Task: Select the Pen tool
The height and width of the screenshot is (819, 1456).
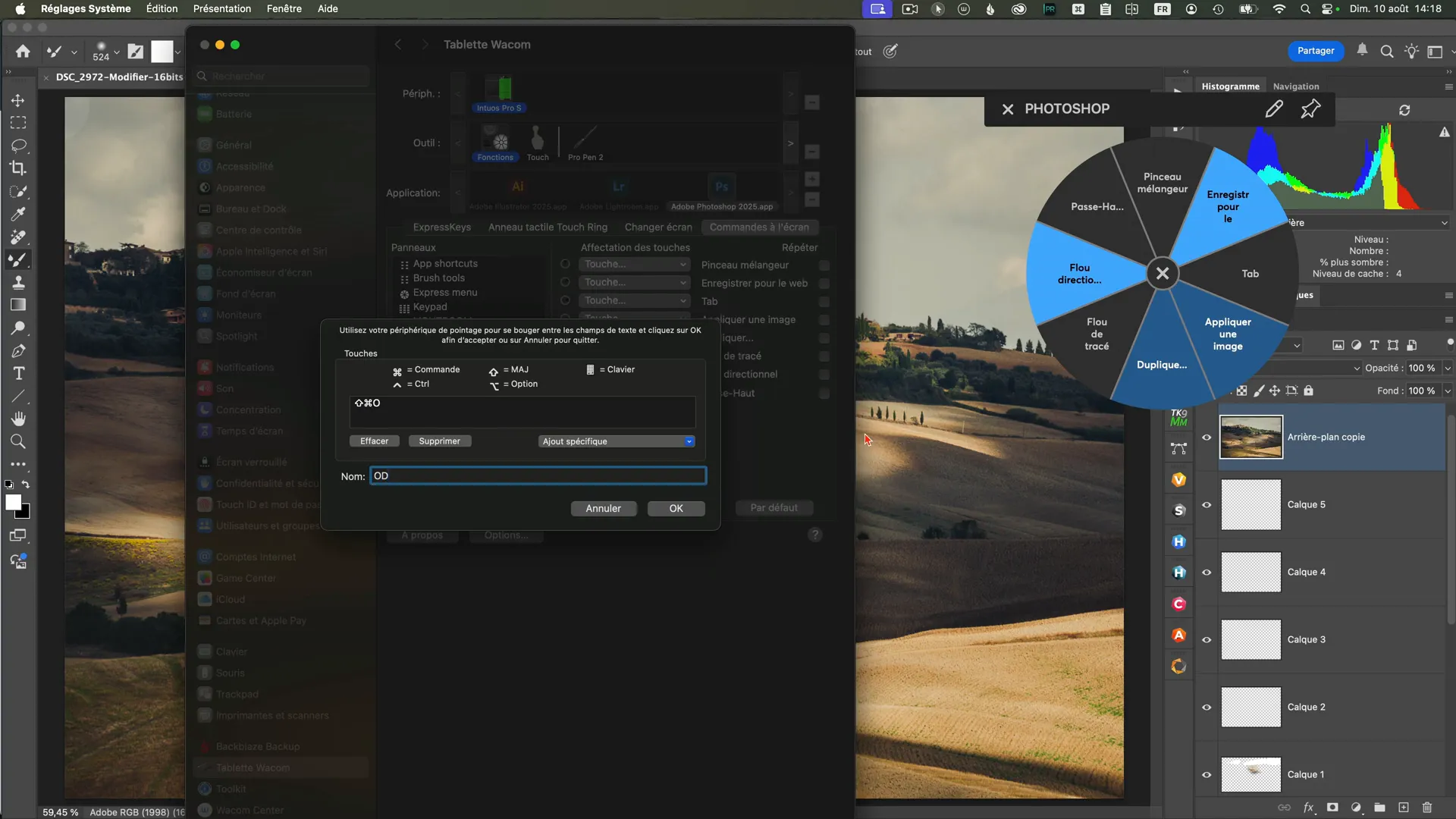Action: pos(18,350)
